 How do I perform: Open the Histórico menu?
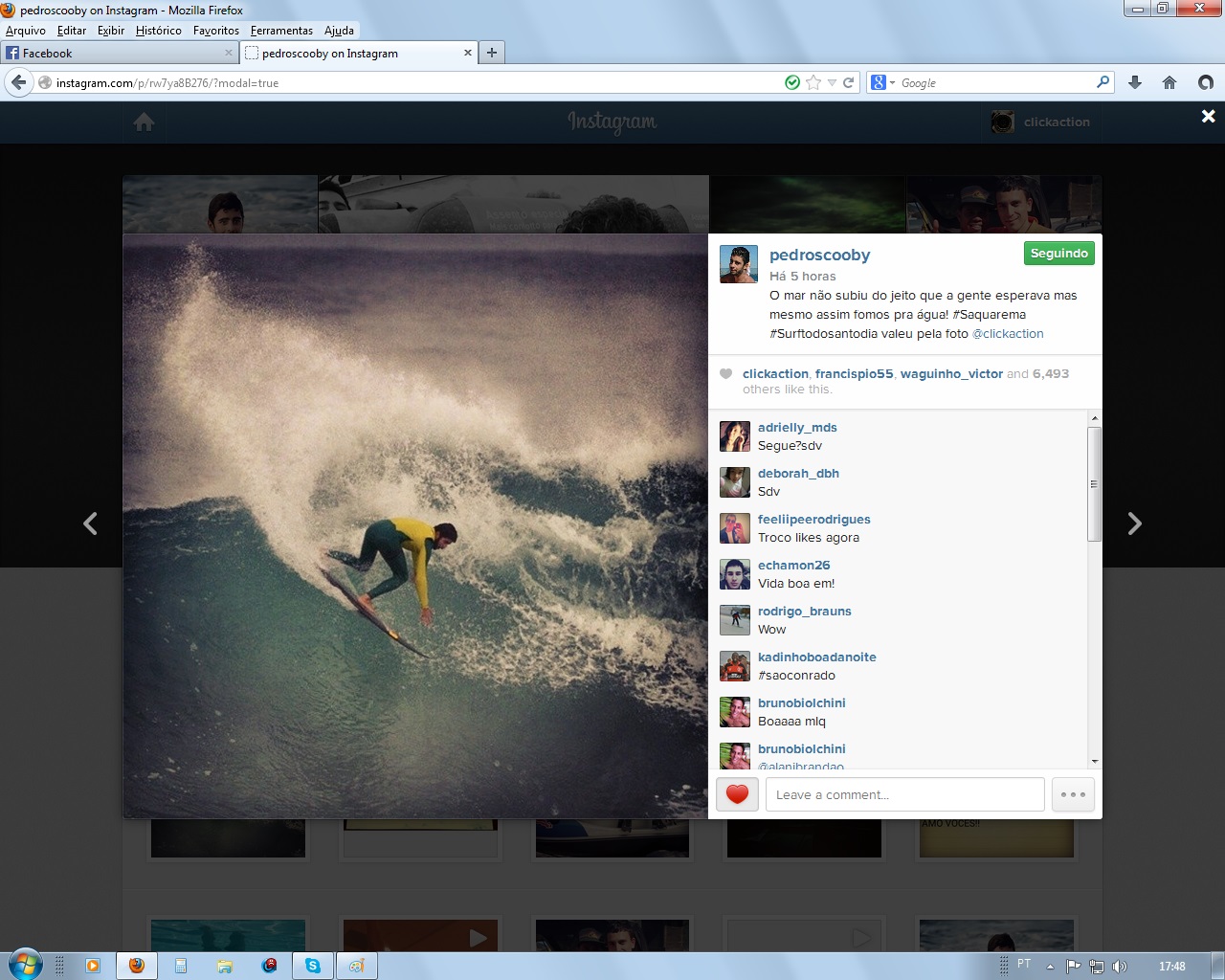tap(159, 31)
